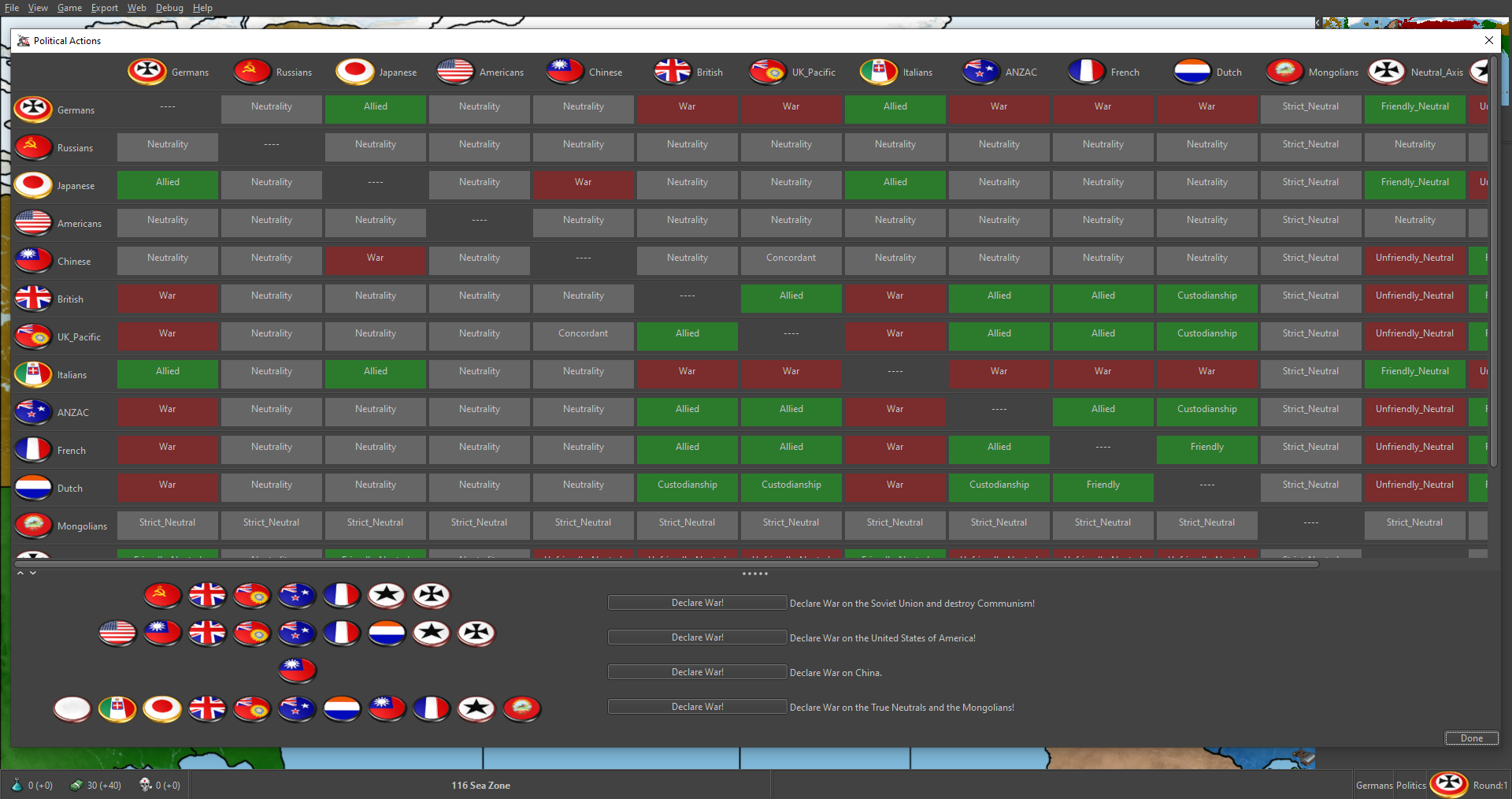Open the Web menu

[137, 8]
